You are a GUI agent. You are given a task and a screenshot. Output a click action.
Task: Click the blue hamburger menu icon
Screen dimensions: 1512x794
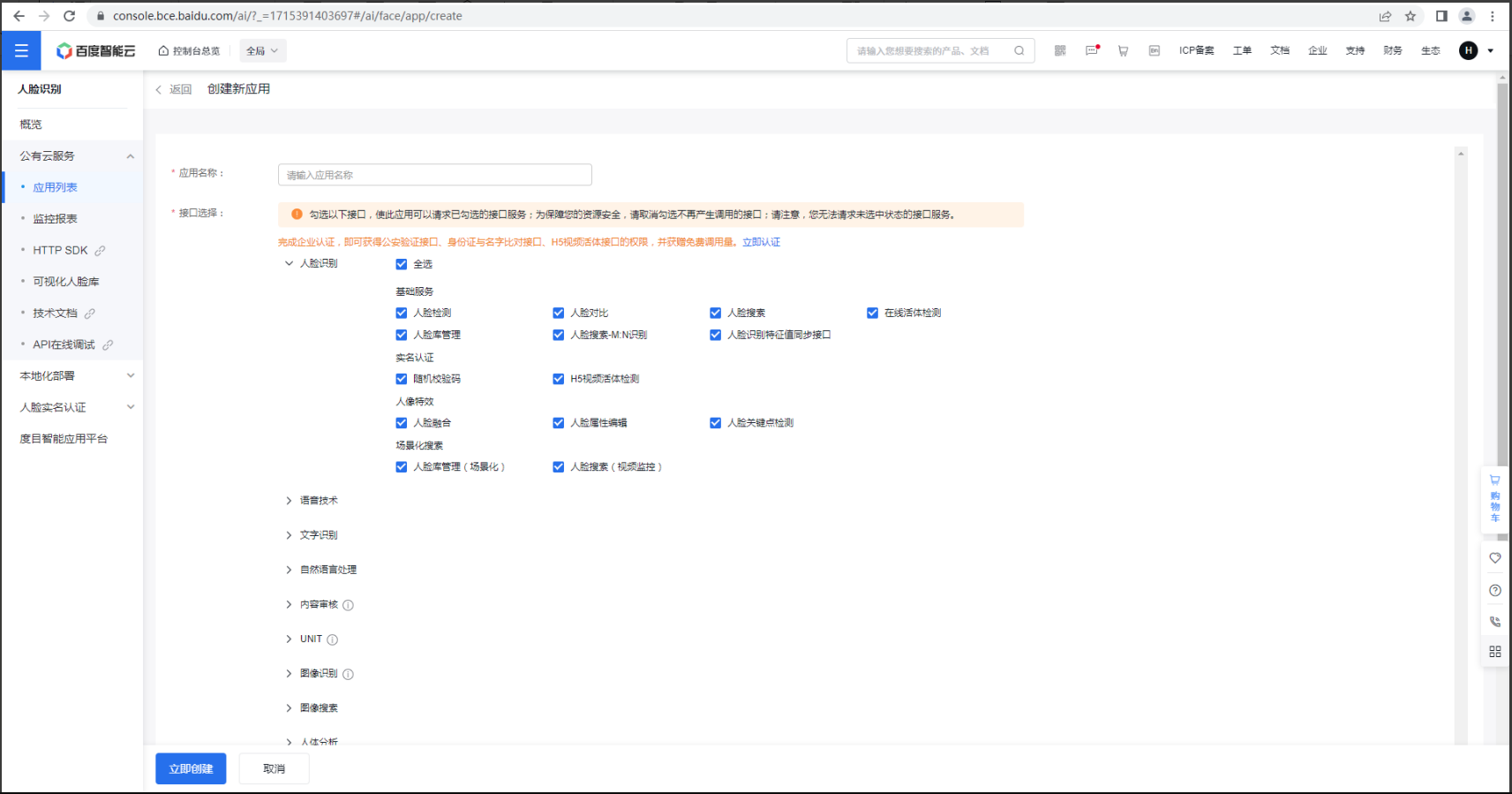[x=21, y=51]
